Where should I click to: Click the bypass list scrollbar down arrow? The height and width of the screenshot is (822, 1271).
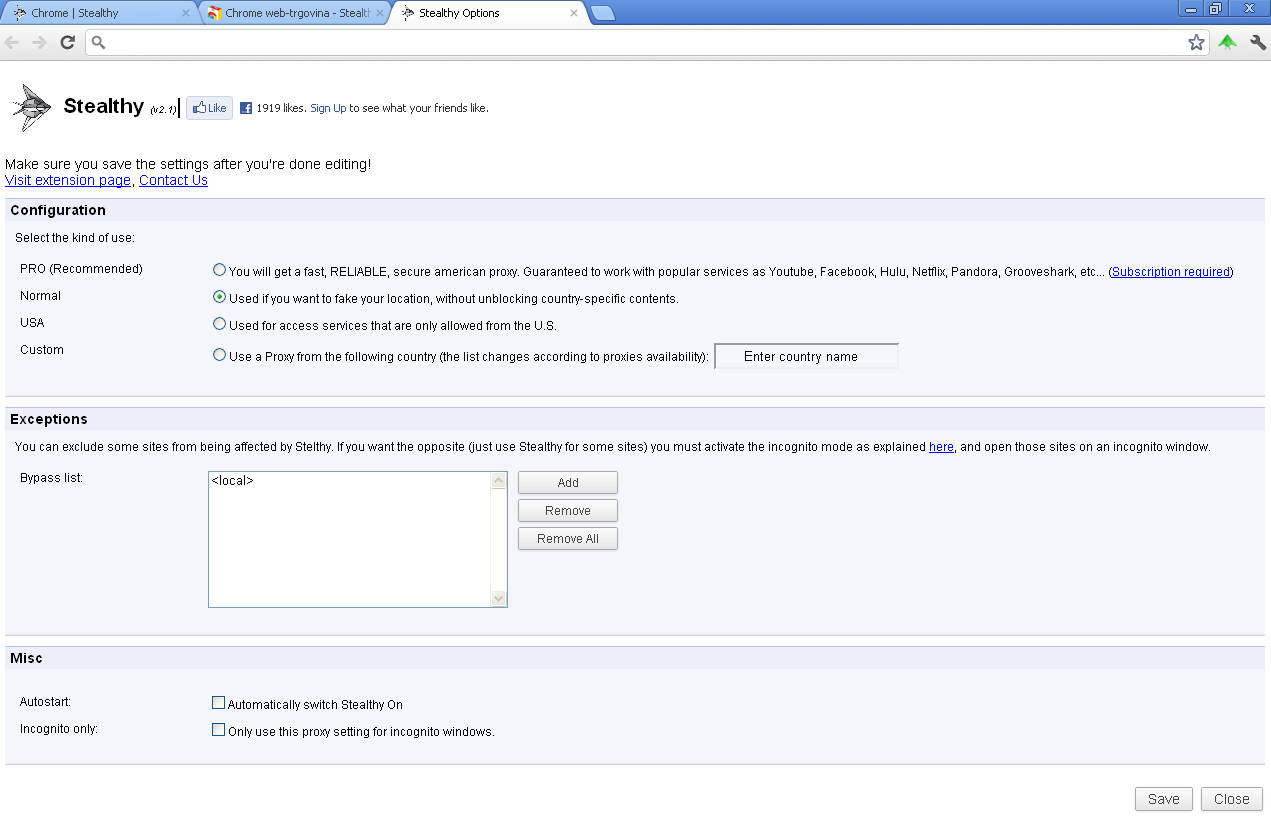pos(499,598)
